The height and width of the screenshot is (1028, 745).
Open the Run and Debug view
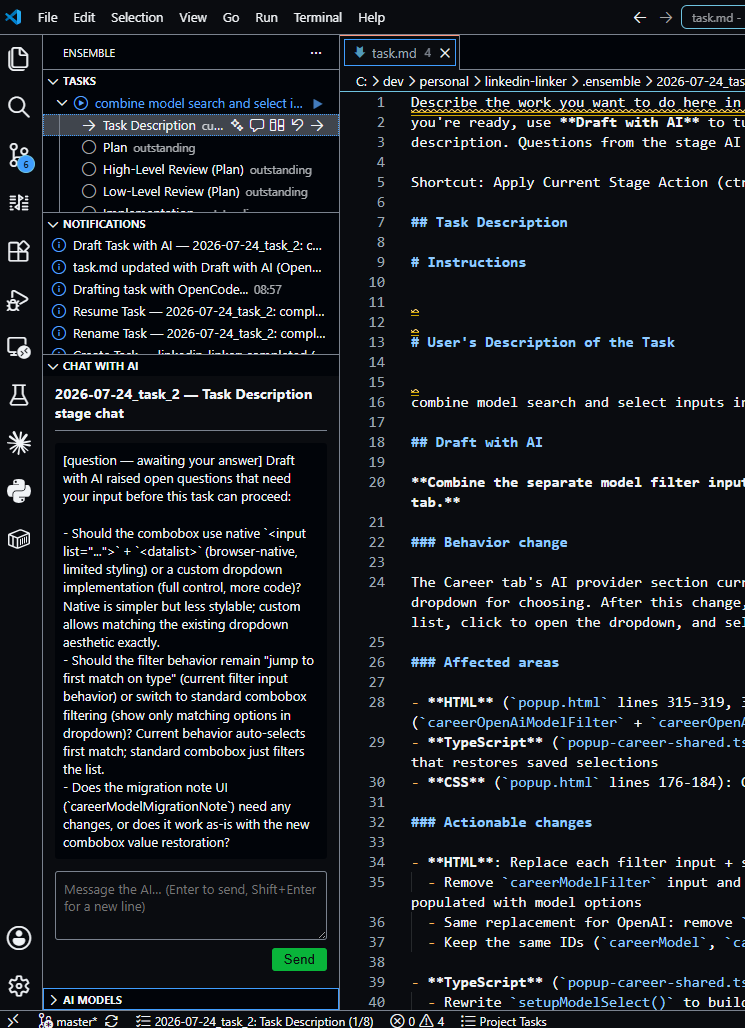18,300
